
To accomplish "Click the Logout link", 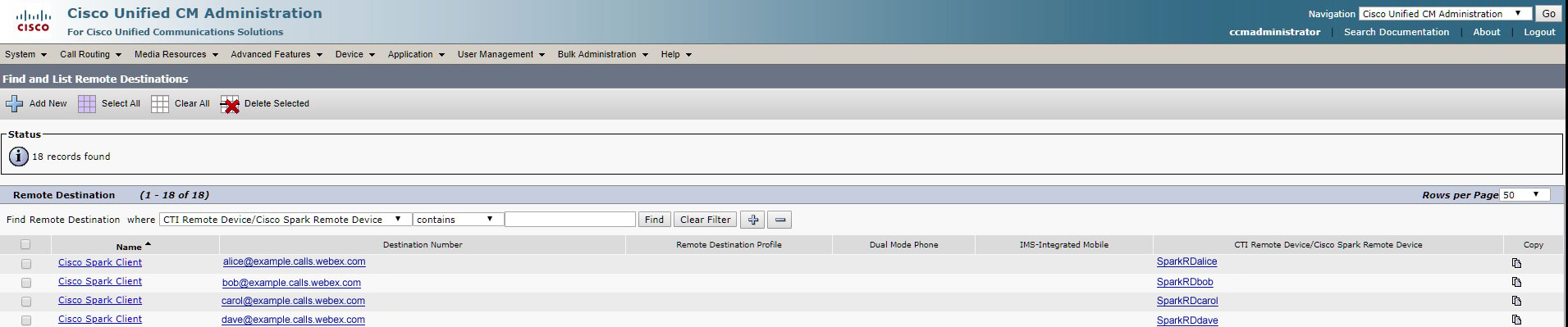I will point(1539,32).
